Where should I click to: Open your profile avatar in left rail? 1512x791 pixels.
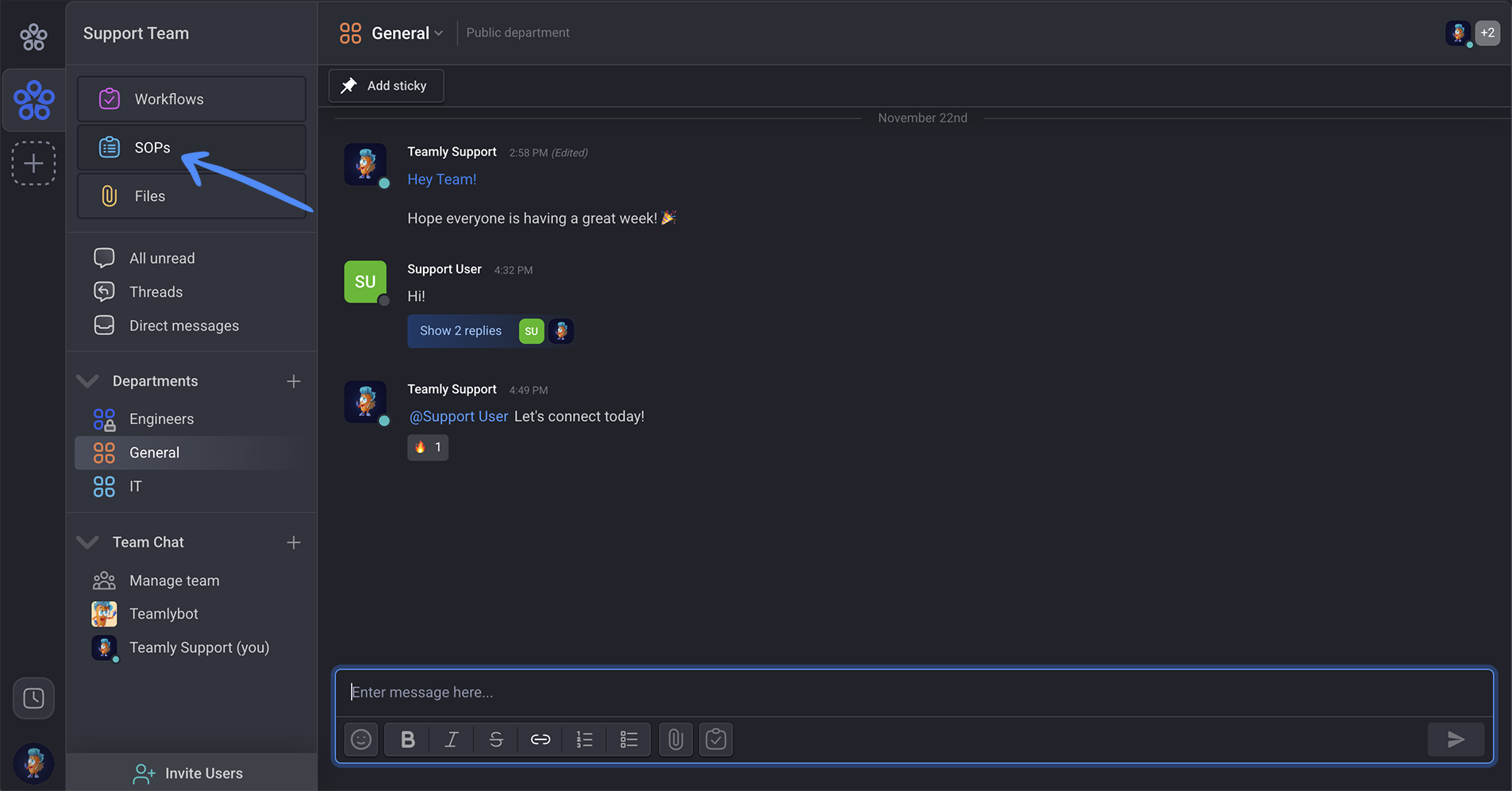(33, 763)
